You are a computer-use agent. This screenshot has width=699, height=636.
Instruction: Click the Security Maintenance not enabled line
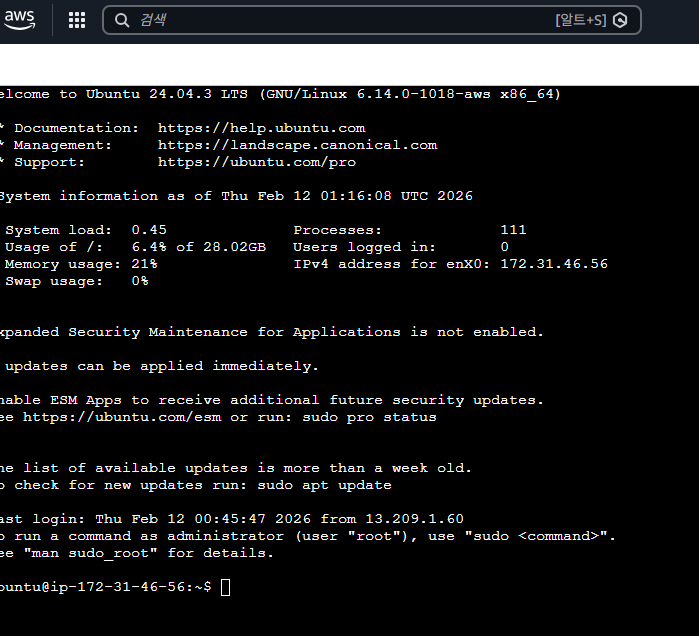click(271, 332)
